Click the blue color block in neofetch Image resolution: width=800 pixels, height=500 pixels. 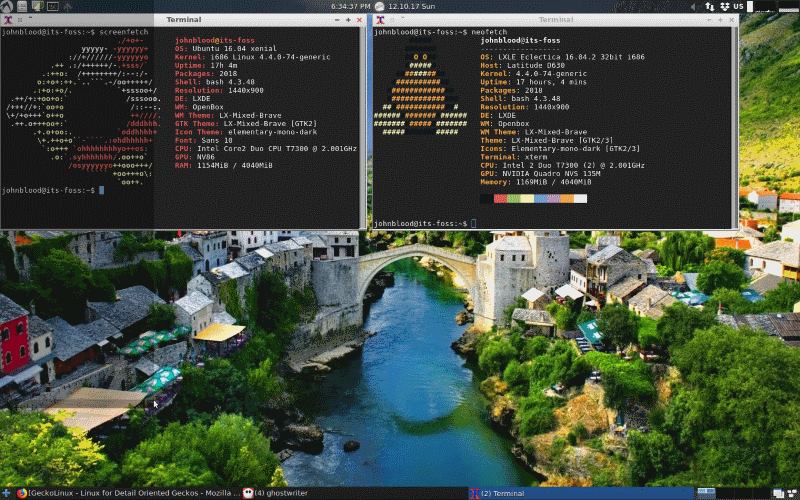(x=540, y=198)
